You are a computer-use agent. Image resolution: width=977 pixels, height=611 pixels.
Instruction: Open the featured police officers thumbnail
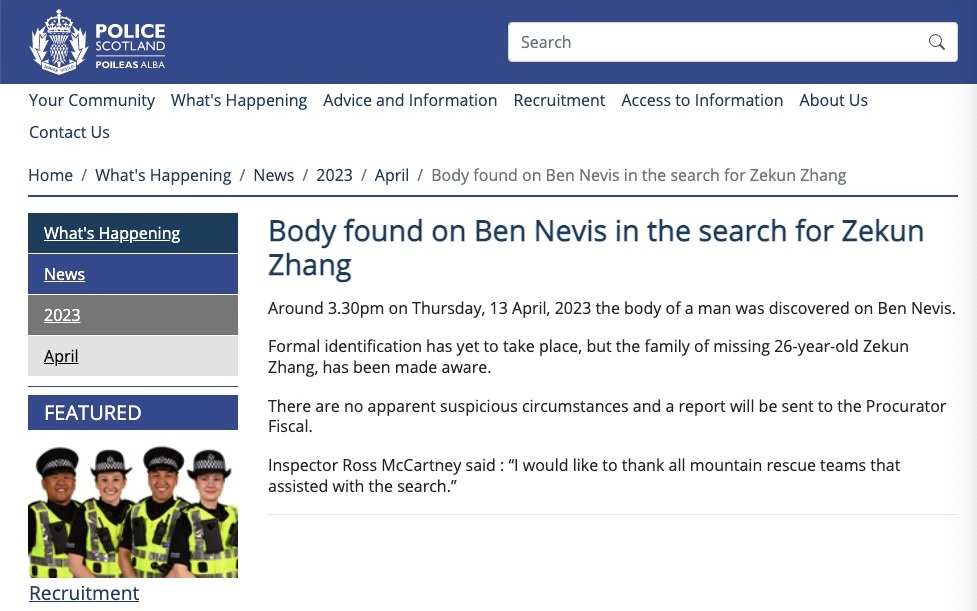(133, 512)
